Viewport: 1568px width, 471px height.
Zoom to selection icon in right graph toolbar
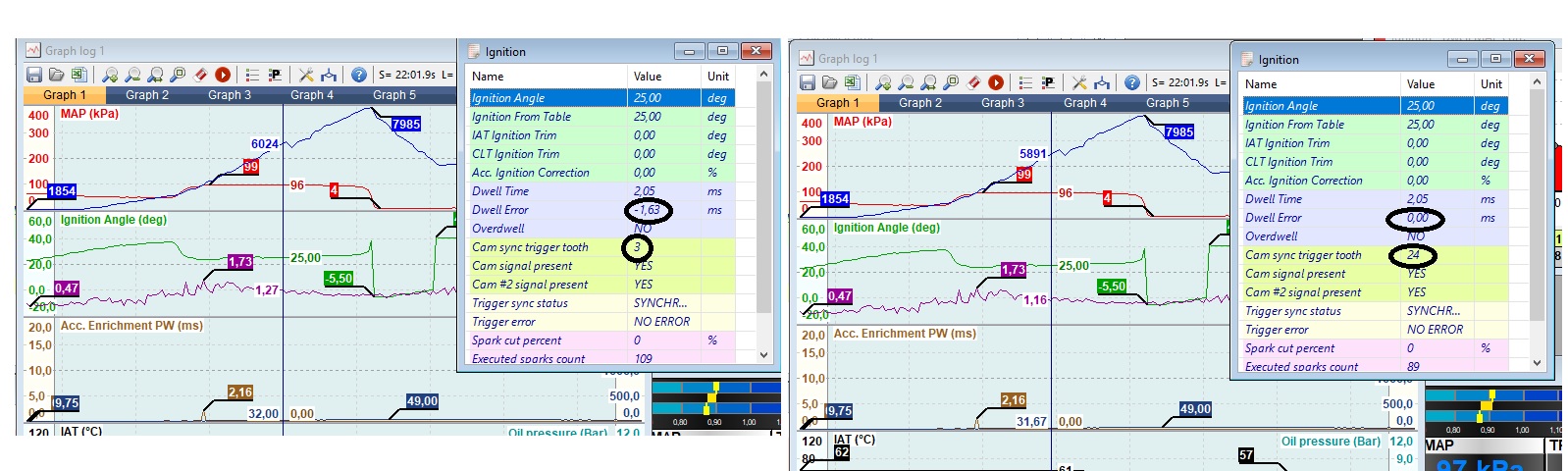pyautogui.click(x=951, y=82)
